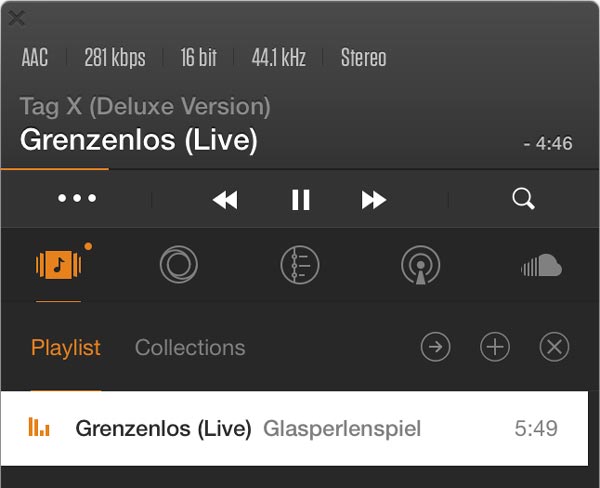Close the player window with X
Image resolution: width=600 pixels, height=488 pixels.
pos(17,18)
